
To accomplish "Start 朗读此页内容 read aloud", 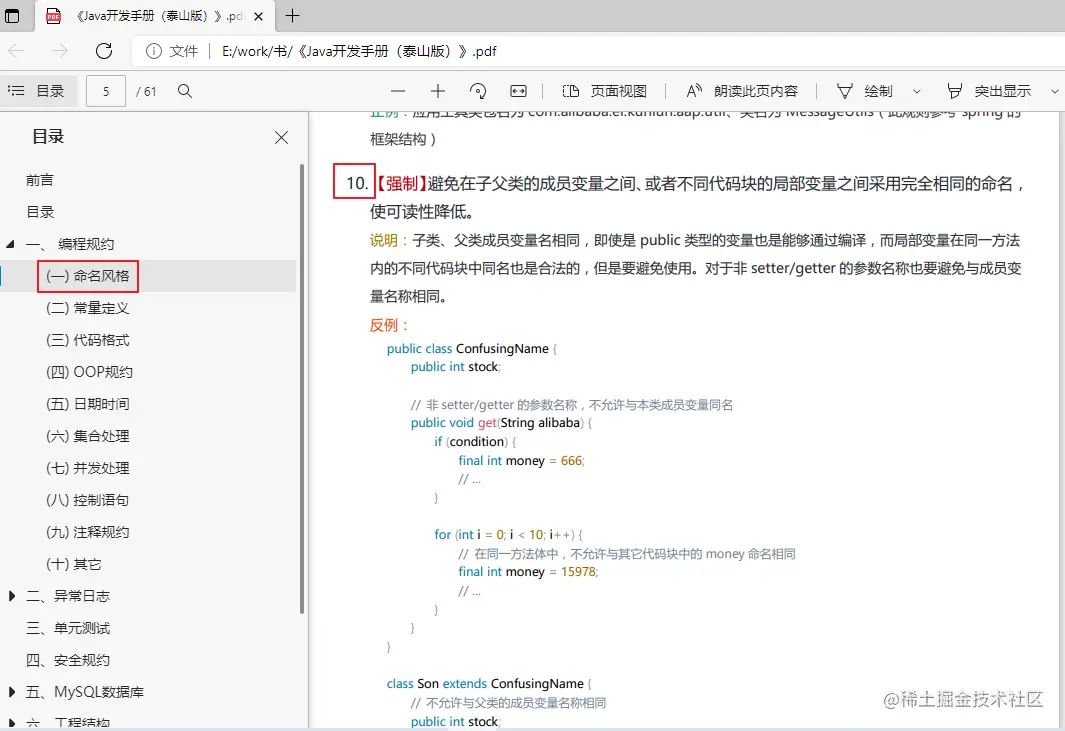I will coord(743,90).
